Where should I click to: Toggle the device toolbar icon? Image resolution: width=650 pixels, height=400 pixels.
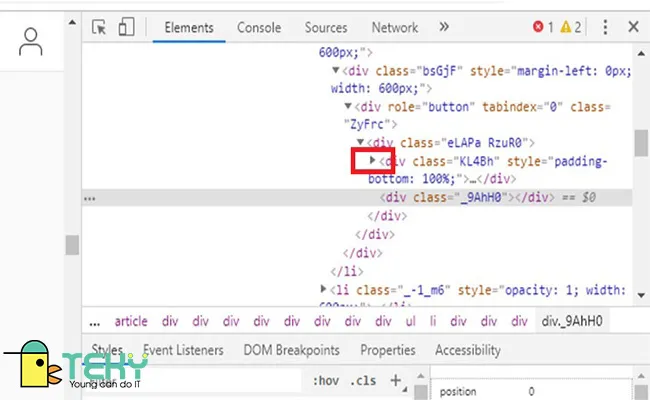[x=125, y=28]
